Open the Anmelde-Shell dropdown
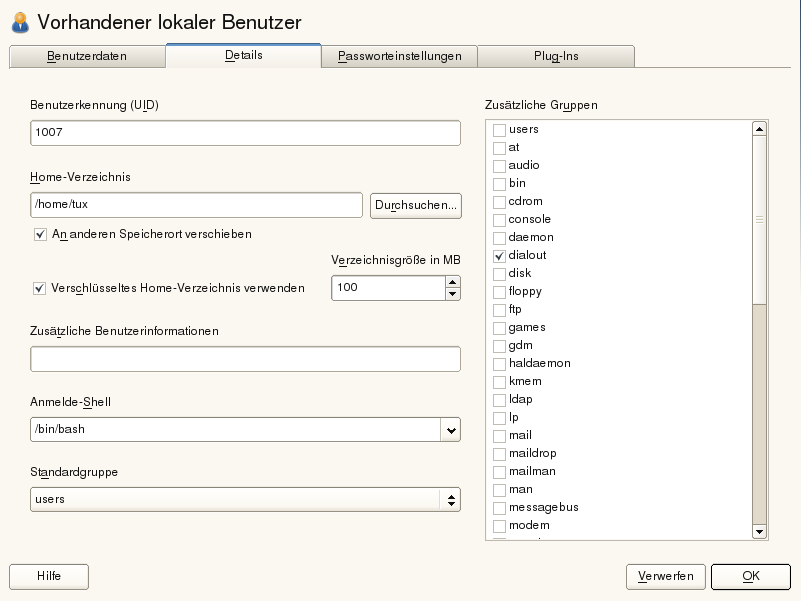 (x=451, y=430)
